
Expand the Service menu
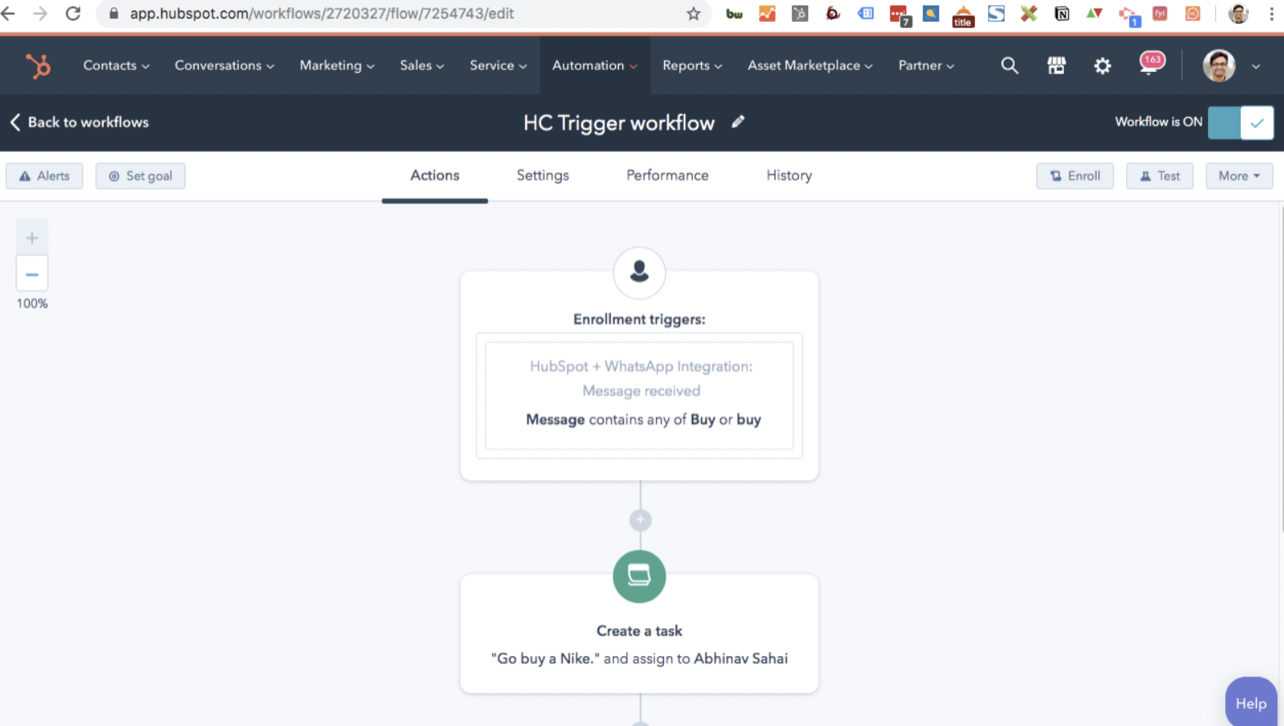[498, 66]
